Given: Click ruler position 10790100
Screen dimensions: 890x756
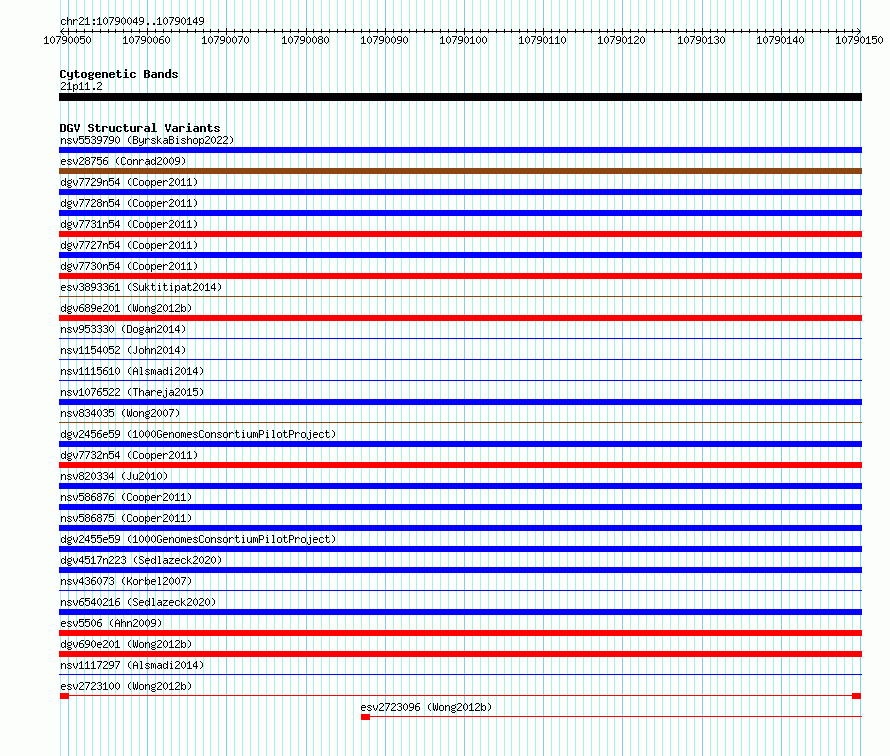Looking at the screenshot, I should 463,40.
